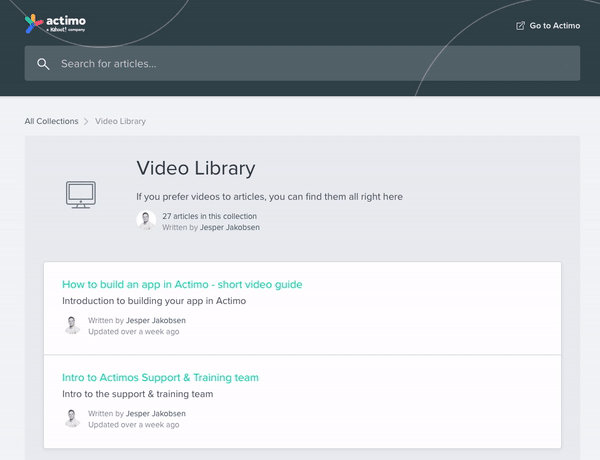600x460 pixels.
Task: Click the monitor icon for Video Library
Action: click(x=81, y=193)
